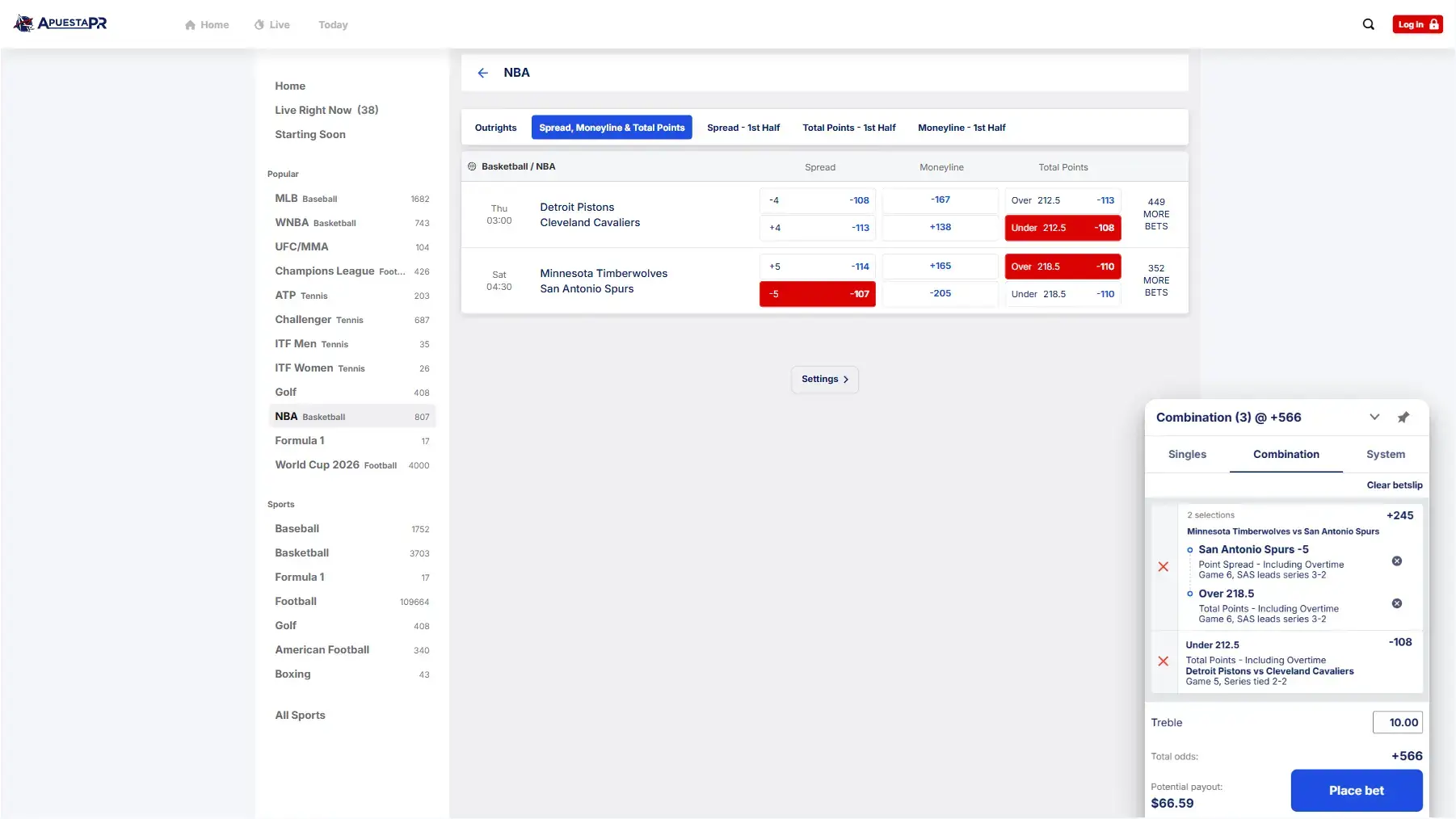Open 352 more bets for Timberwolves game
Viewport: 1456px width, 819px height.
[1156, 280]
